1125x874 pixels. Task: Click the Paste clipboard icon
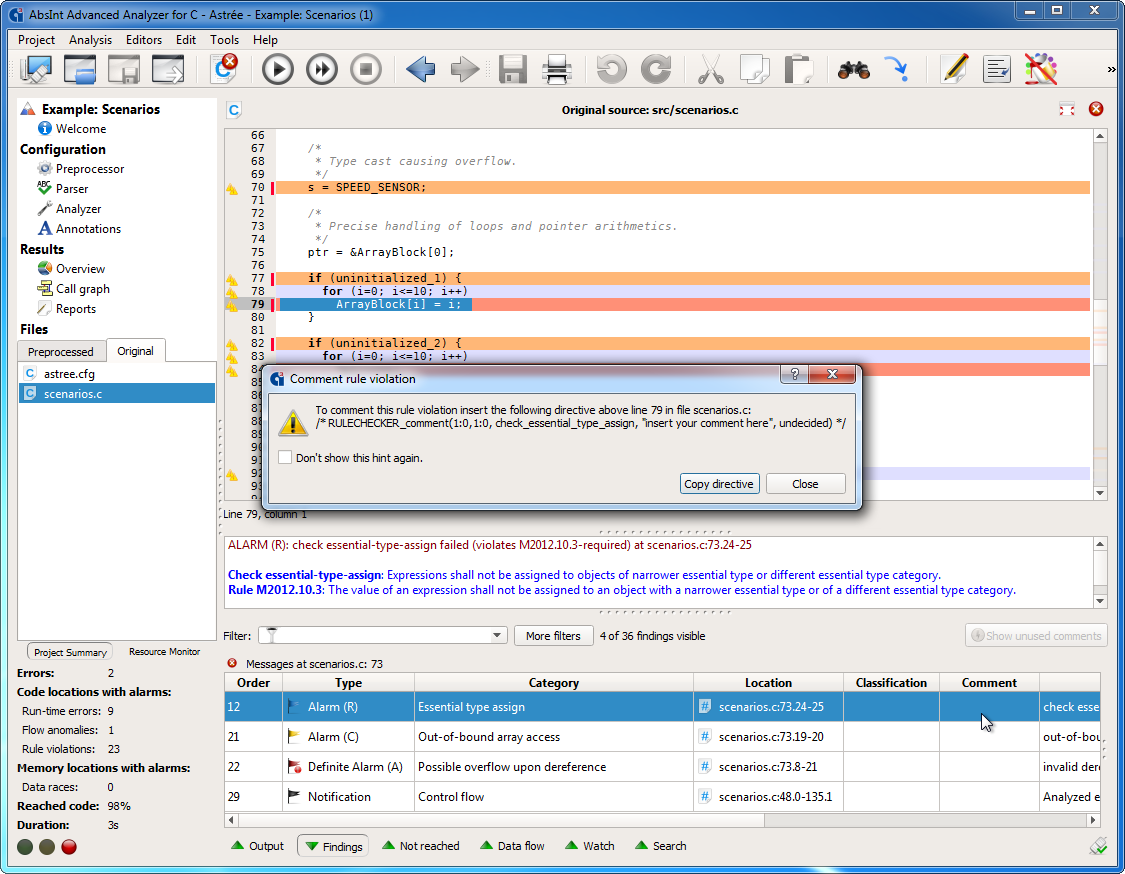pos(799,70)
